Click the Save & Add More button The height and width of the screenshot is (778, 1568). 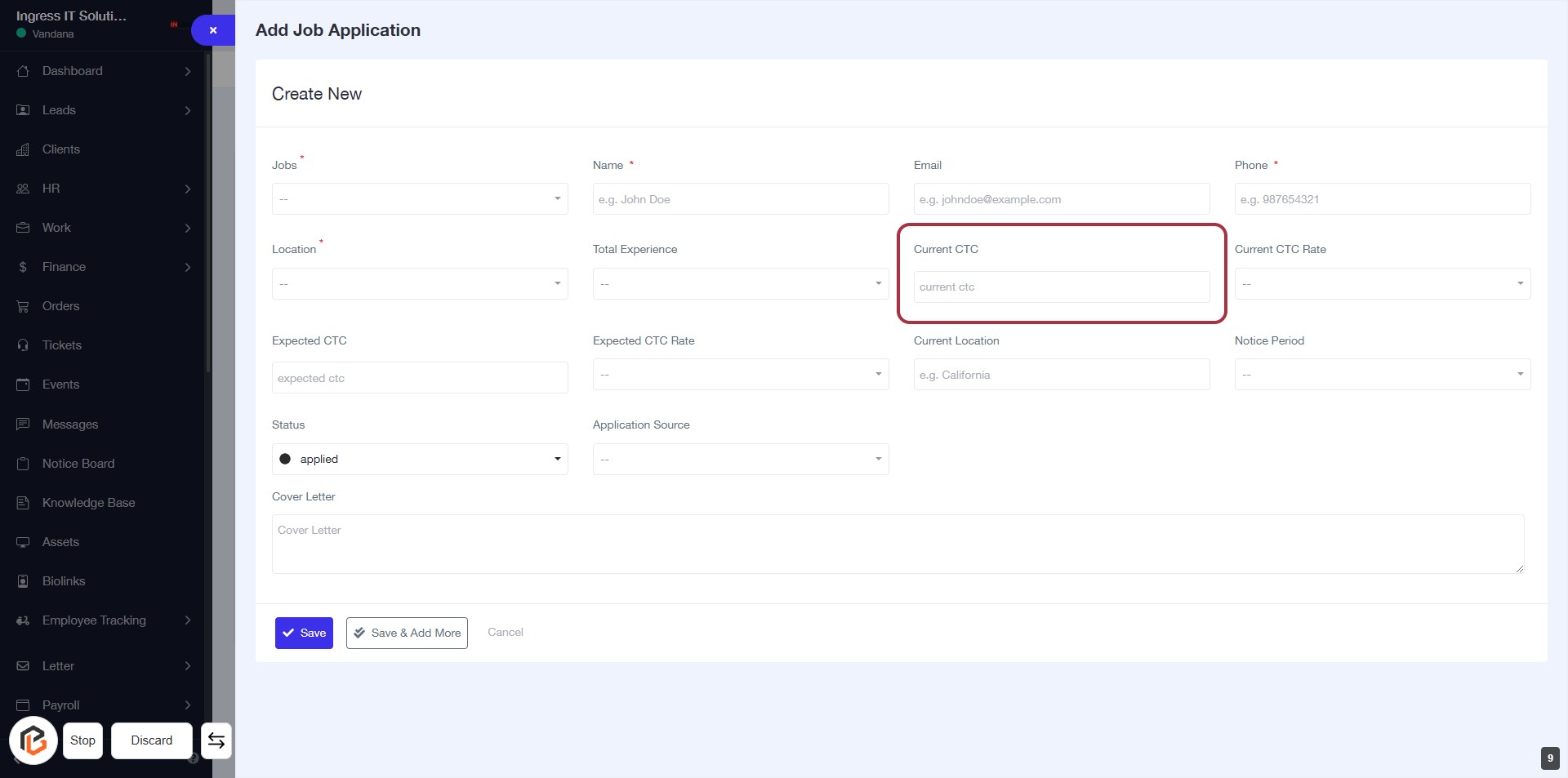click(407, 633)
